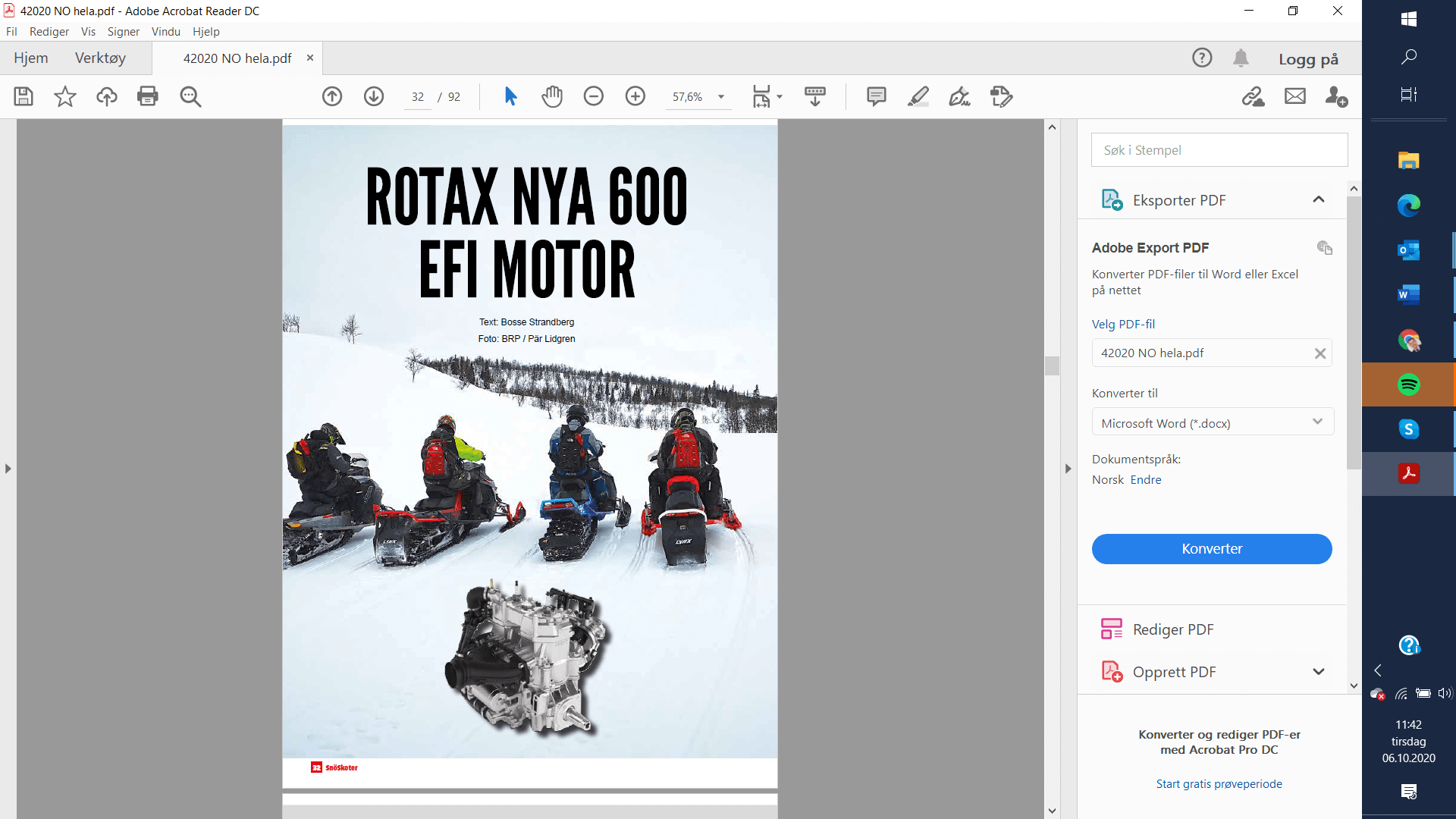Screen dimensions: 1456x819
Task: Zoom out with the minus button
Action: pyautogui.click(x=594, y=96)
